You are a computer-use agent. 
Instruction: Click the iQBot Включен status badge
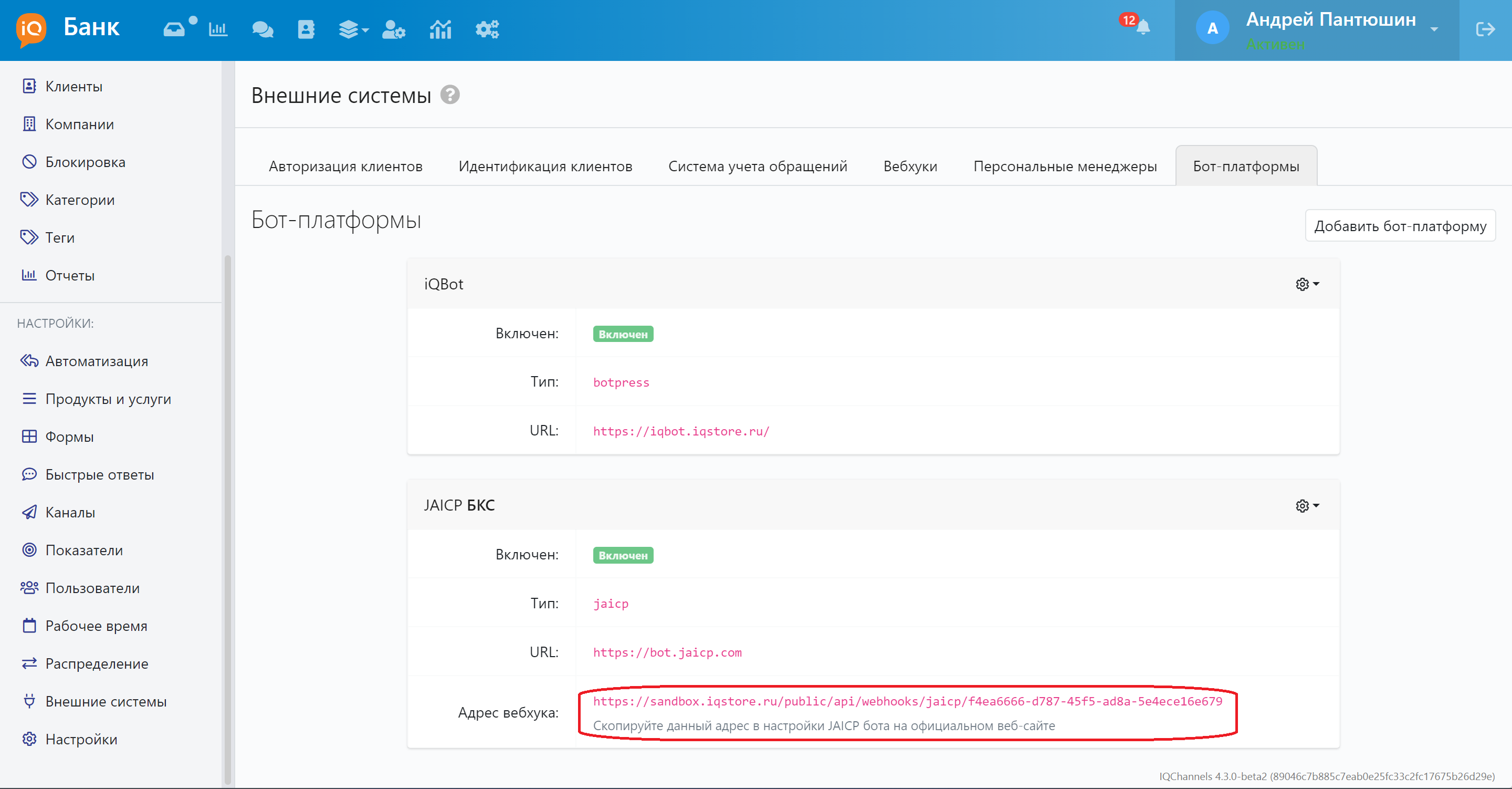(623, 334)
